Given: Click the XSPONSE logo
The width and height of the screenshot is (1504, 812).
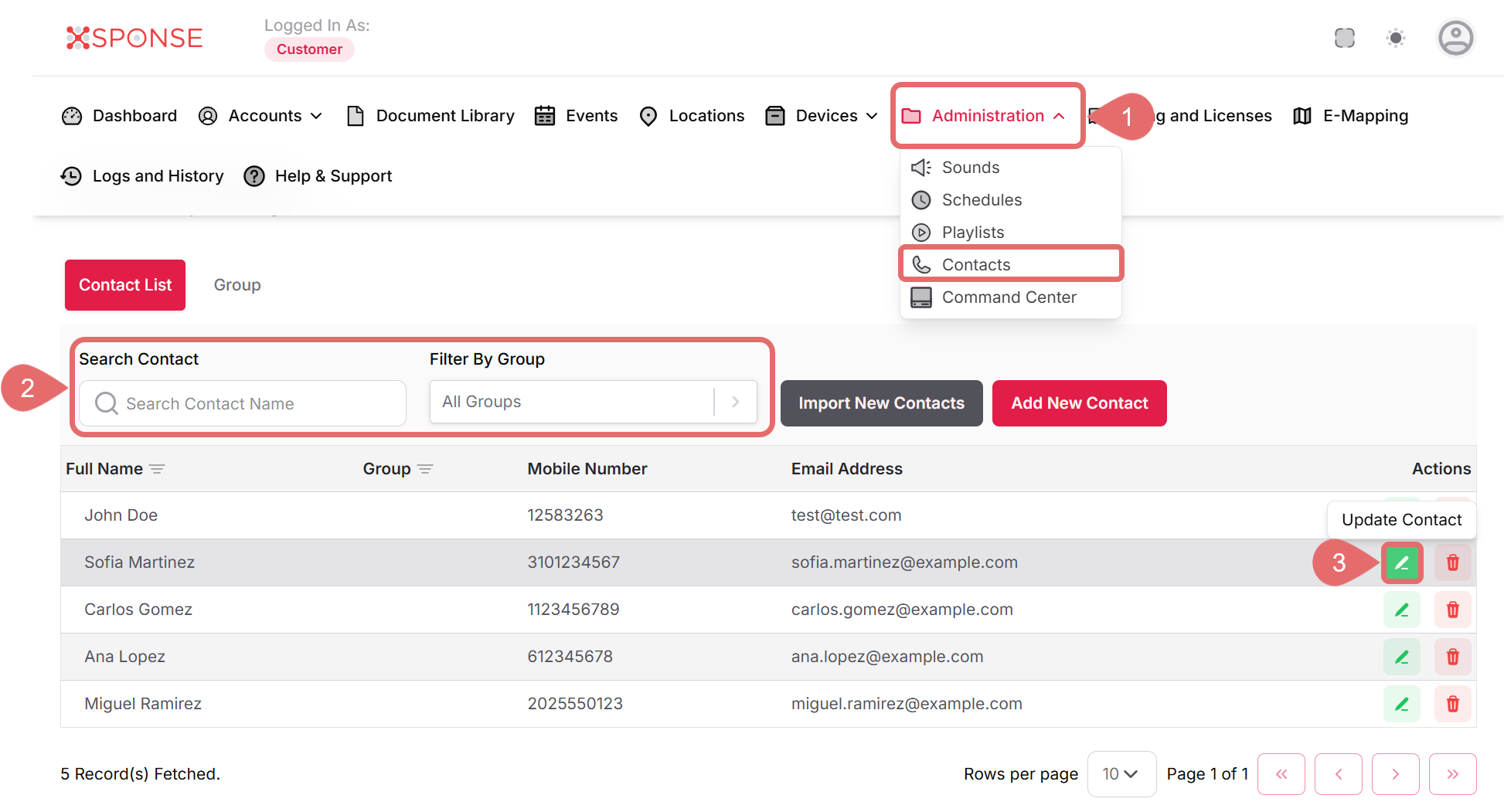Looking at the screenshot, I should point(134,38).
